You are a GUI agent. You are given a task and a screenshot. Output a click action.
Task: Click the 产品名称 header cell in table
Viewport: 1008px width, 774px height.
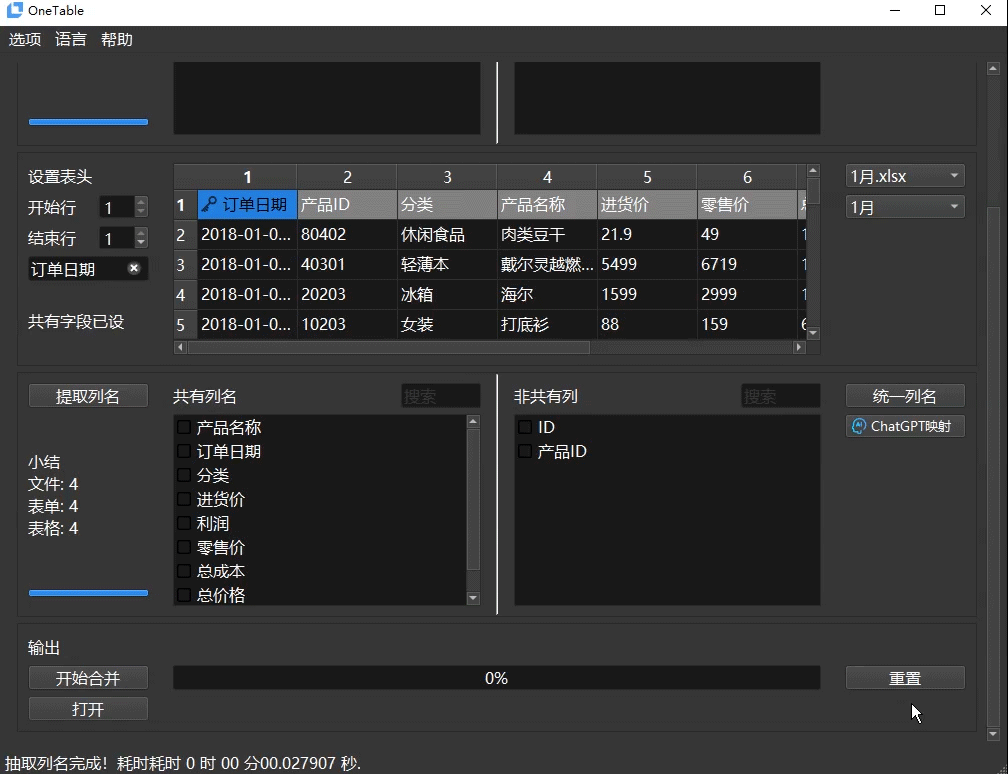(547, 204)
